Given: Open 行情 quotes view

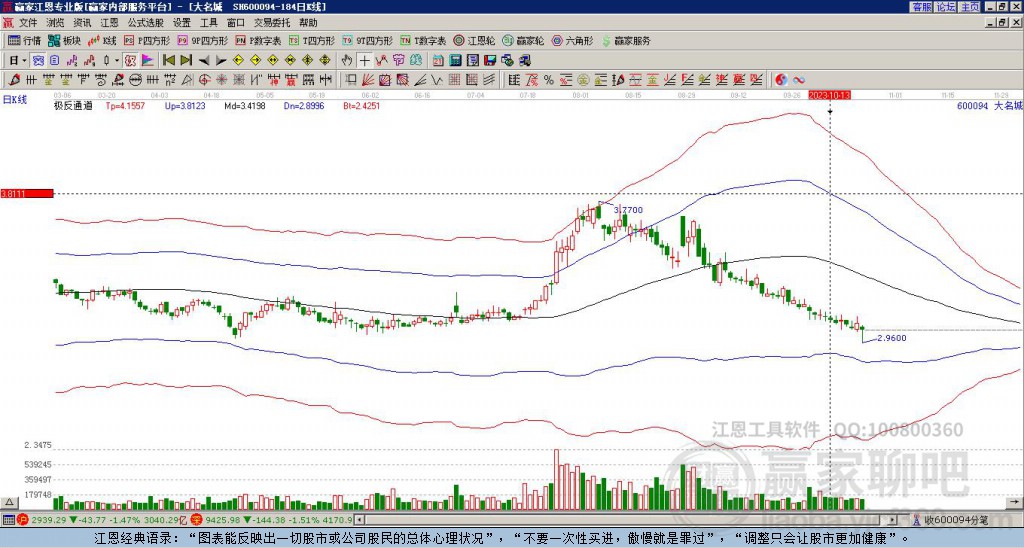Looking at the screenshot, I should (x=25, y=40).
